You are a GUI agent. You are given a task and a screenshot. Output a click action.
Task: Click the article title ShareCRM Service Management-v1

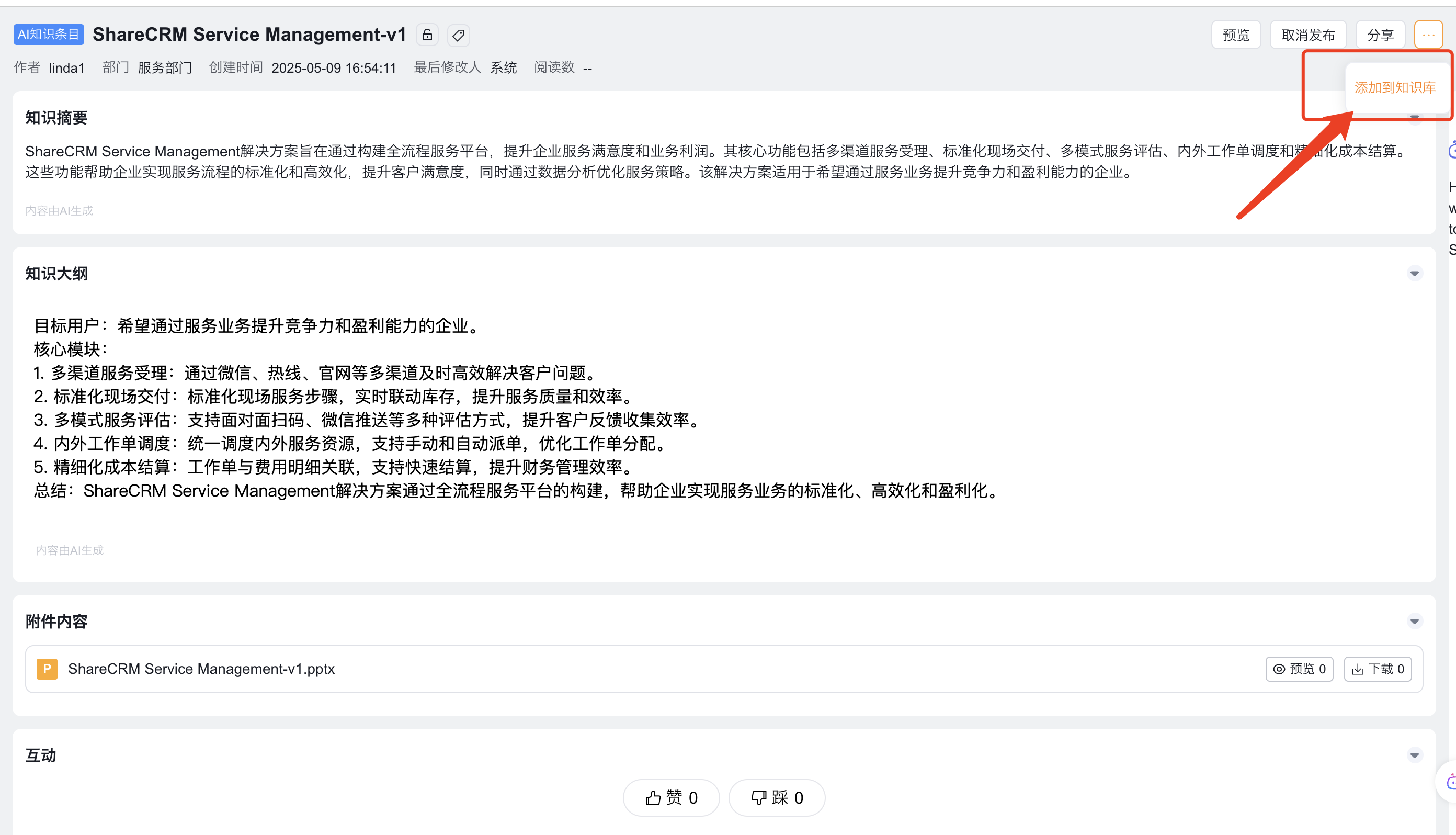(x=249, y=35)
